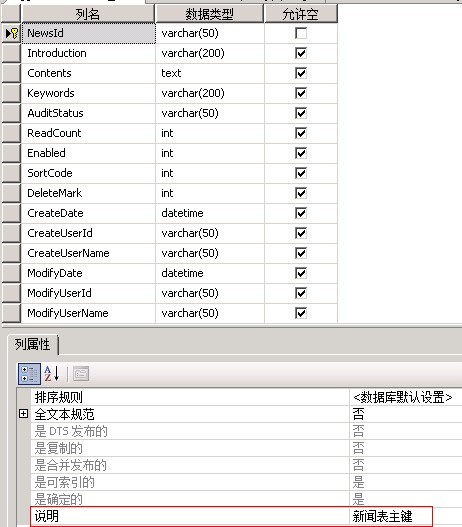Click the Alphabetical A-Z sort icon
This screenshot has height=527, width=462.
[52, 374]
